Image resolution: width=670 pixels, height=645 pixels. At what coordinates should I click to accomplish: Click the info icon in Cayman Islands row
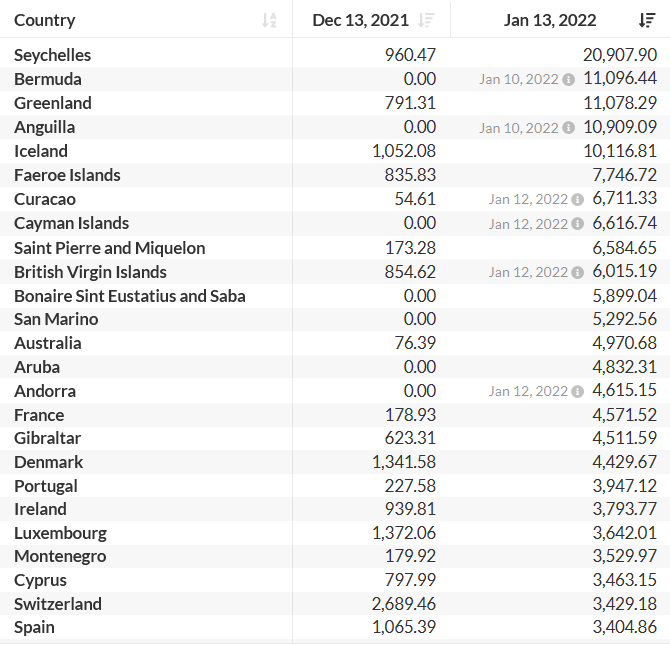pyautogui.click(x=577, y=223)
